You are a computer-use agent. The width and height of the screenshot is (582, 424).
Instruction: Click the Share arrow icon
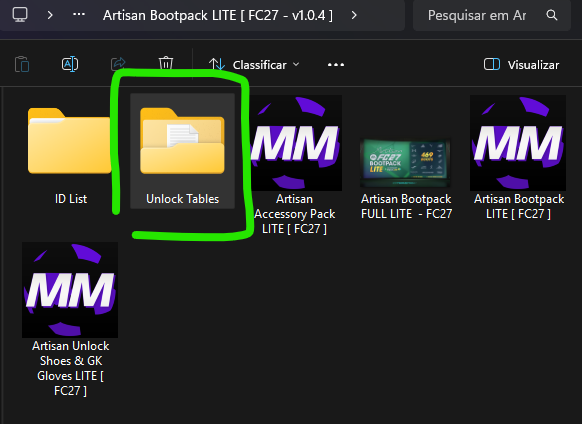pos(118,63)
